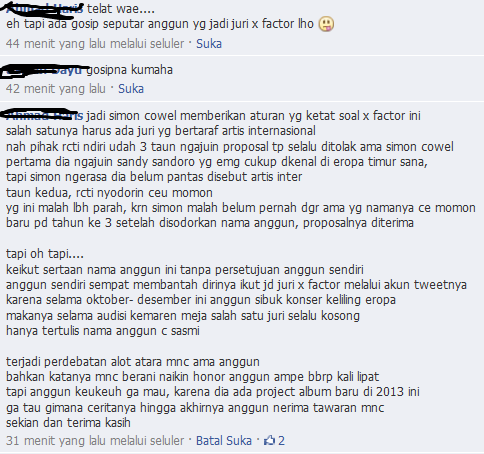Image resolution: width=484 pixels, height=454 pixels.
Task: Click the line 'taun kedua, rcti nyodorin ceu momon'
Action: coord(109,193)
